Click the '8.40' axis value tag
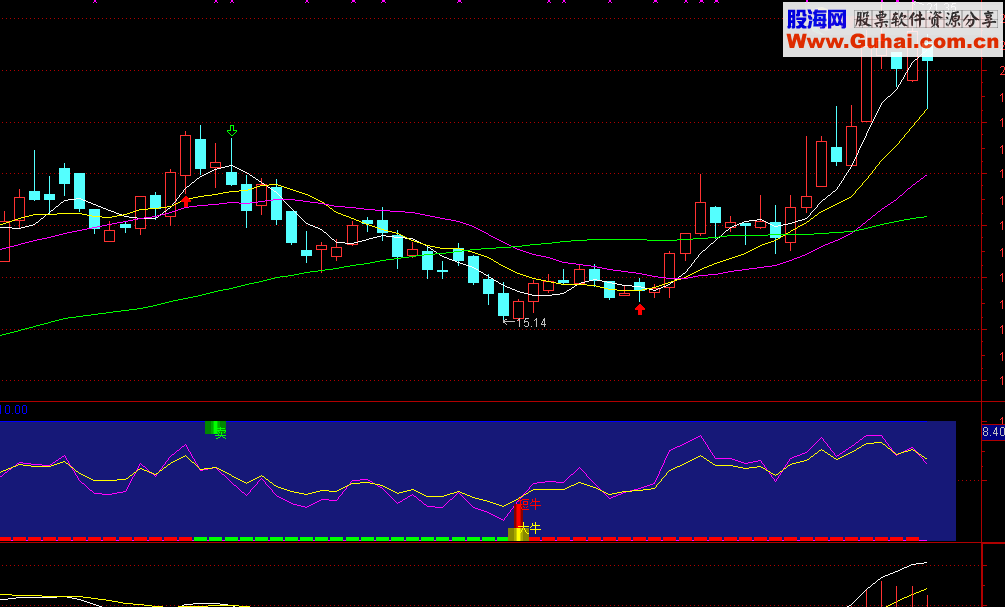This screenshot has width=1005, height=607. (x=993, y=432)
